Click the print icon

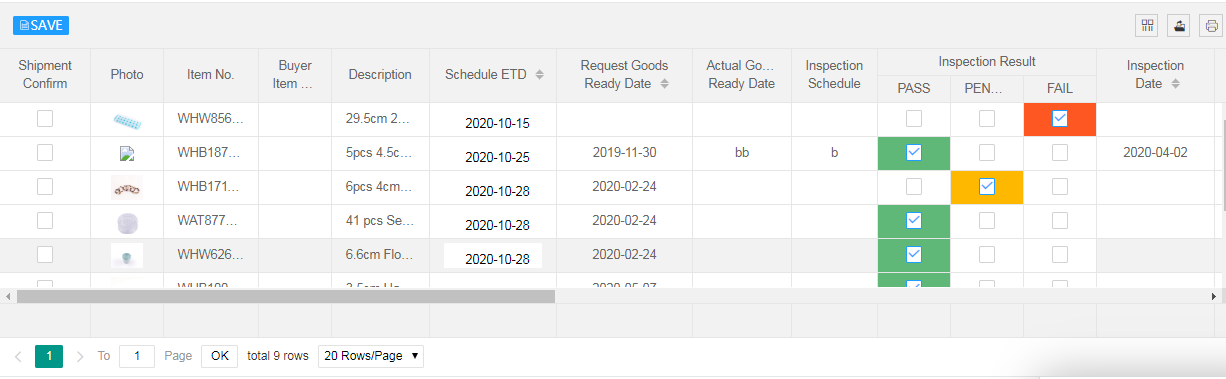1212,26
